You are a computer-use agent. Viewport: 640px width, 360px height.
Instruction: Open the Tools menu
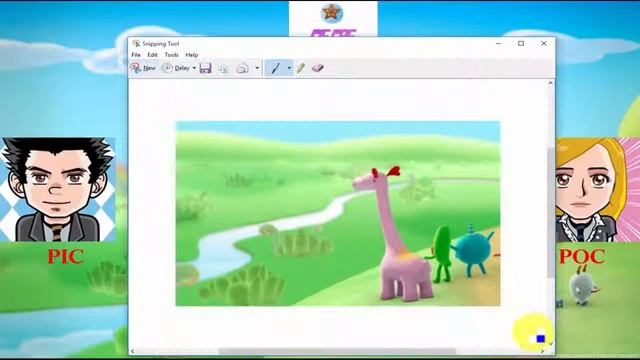pos(171,55)
